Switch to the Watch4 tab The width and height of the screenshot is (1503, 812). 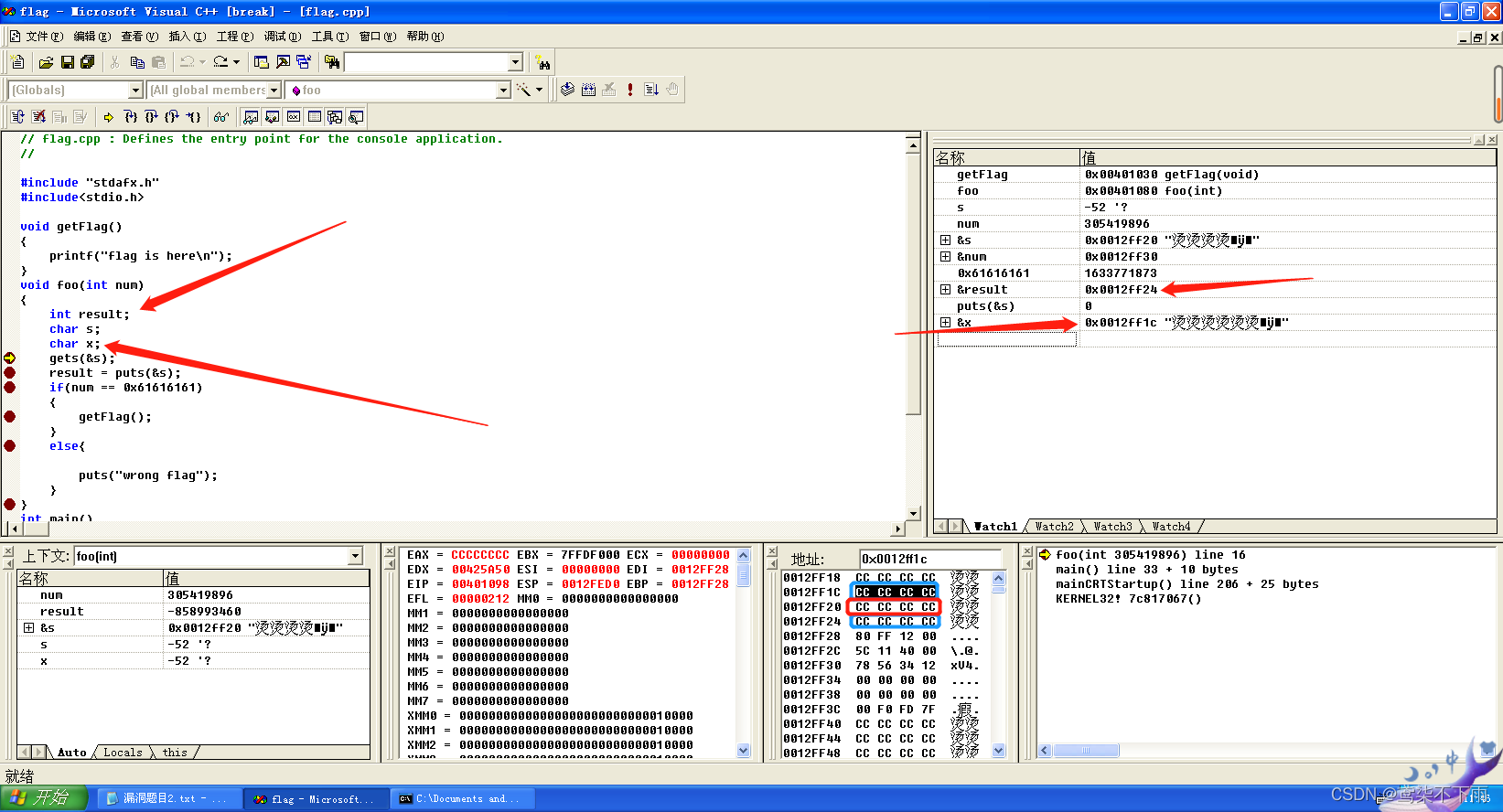[x=1171, y=527]
